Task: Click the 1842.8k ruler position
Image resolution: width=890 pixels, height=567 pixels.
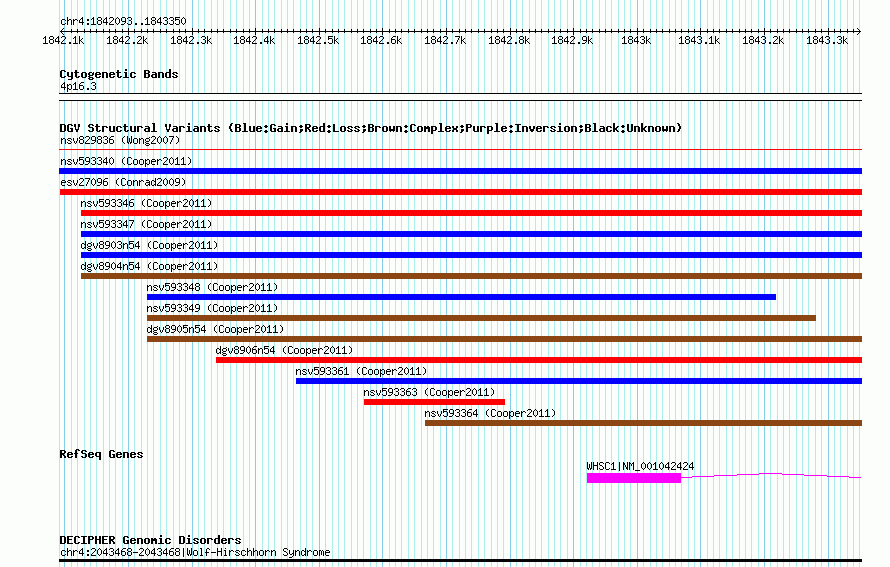Action: pos(509,40)
